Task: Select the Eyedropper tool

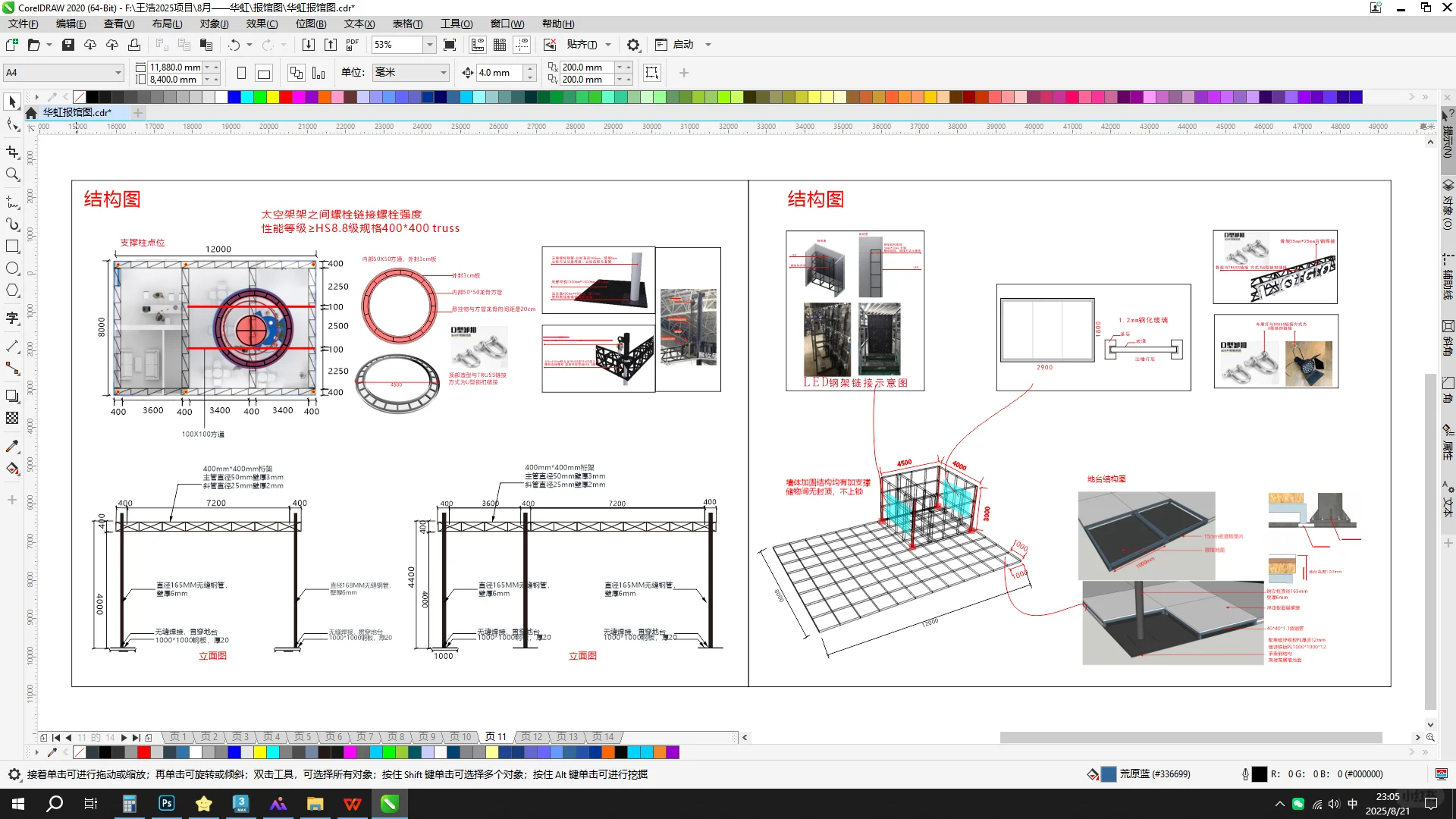Action: point(12,446)
